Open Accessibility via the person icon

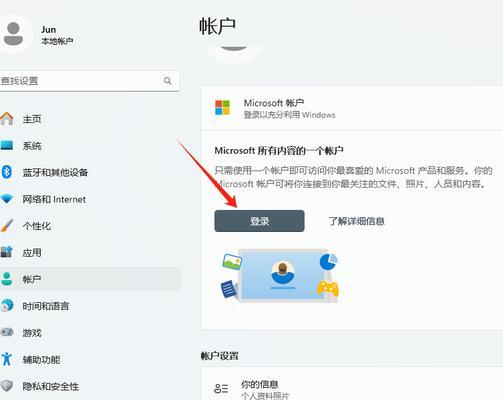7,359
